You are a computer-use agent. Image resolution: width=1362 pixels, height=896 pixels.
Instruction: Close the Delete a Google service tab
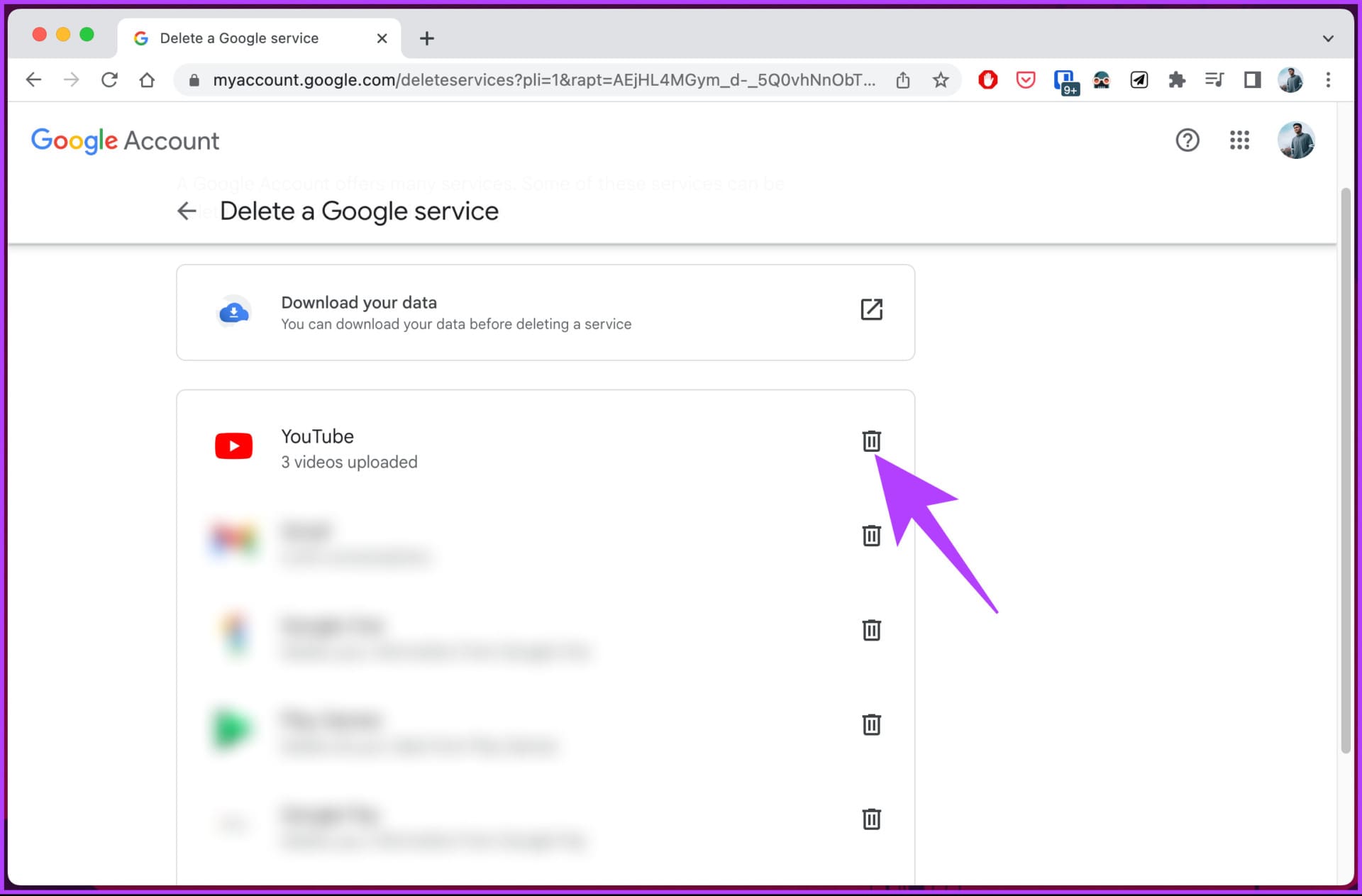coord(382,38)
